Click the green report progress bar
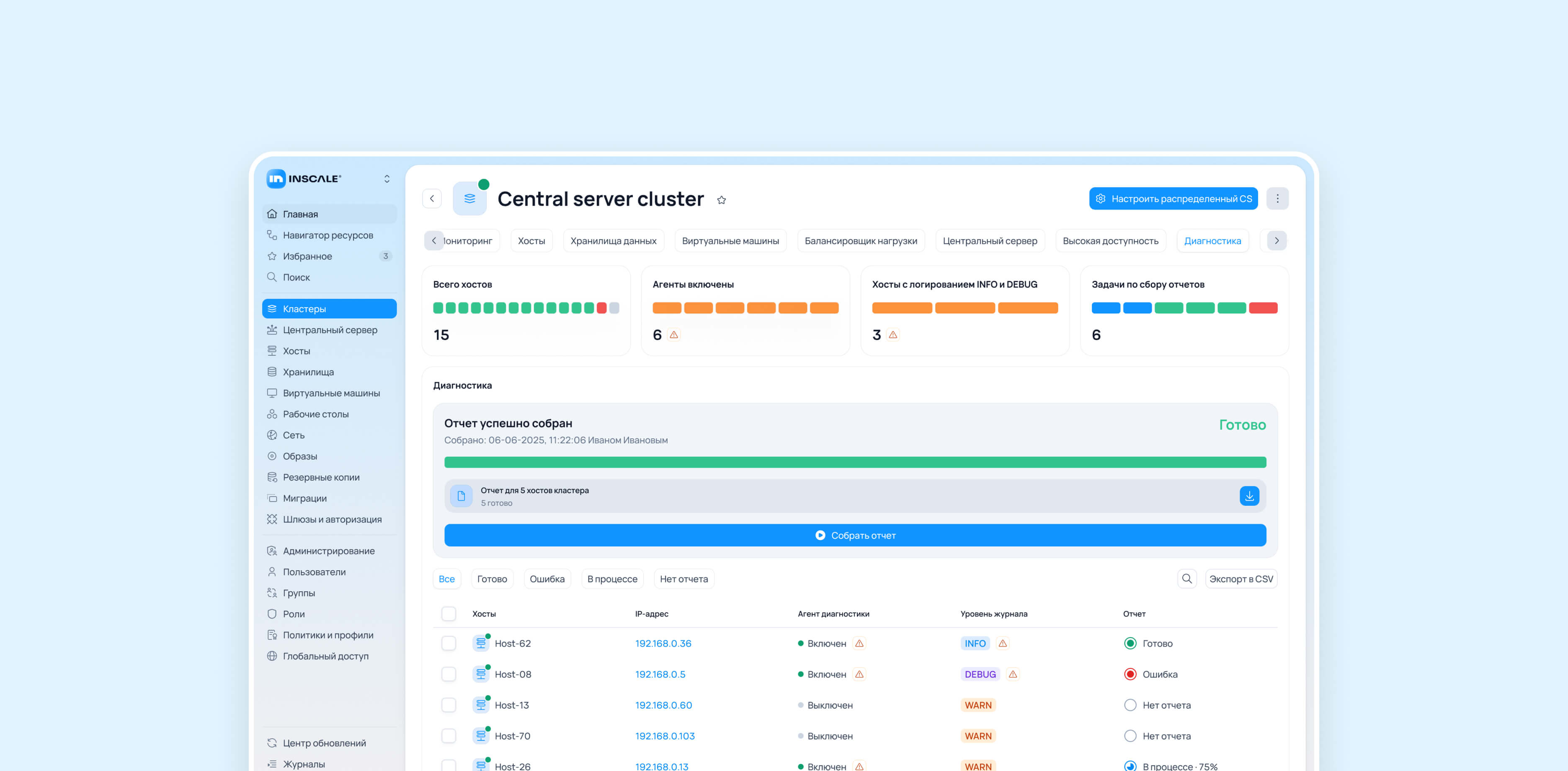The width and height of the screenshot is (1568, 771). point(855,462)
